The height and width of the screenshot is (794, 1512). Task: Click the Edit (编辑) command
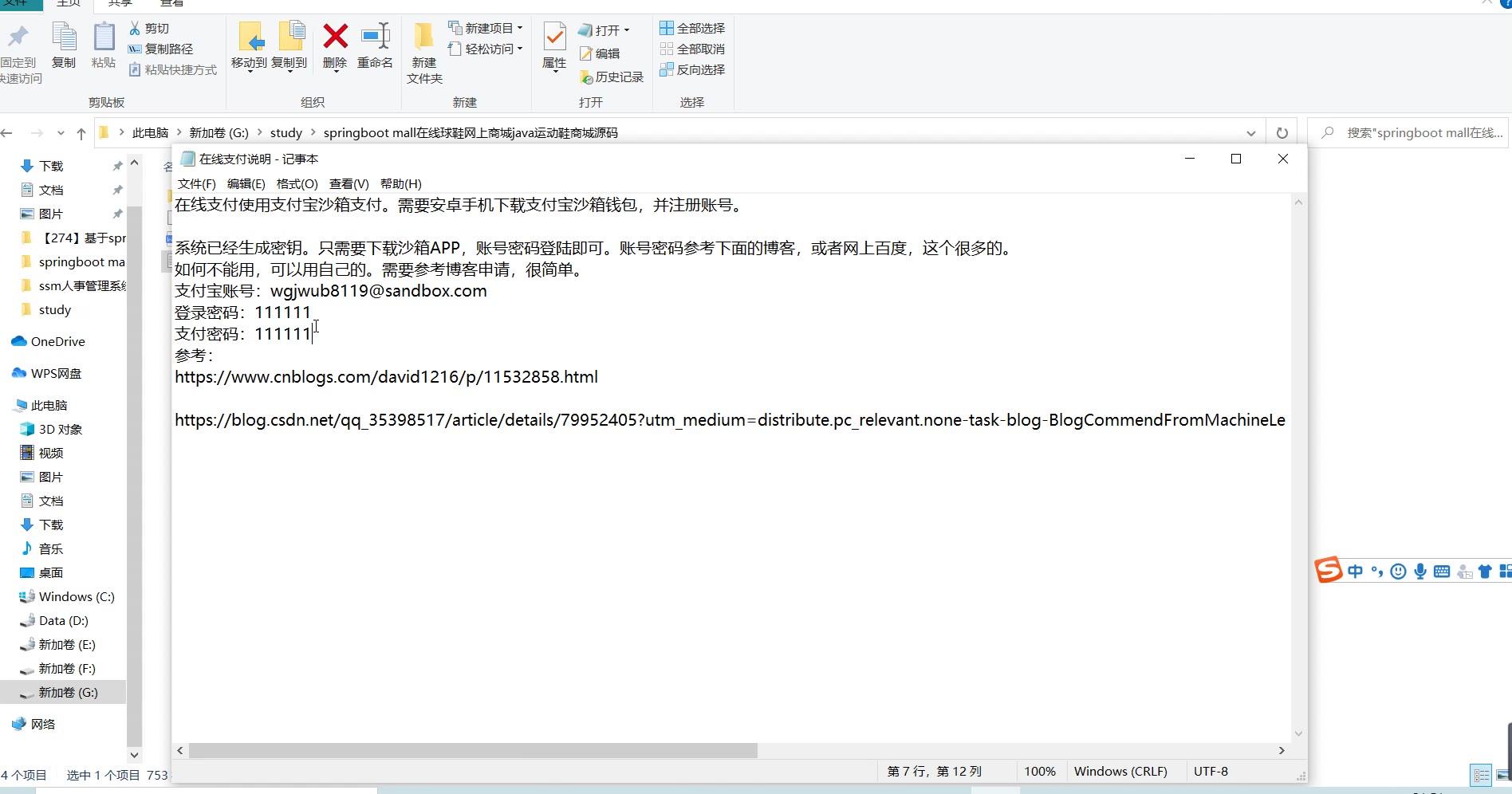tap(600, 53)
